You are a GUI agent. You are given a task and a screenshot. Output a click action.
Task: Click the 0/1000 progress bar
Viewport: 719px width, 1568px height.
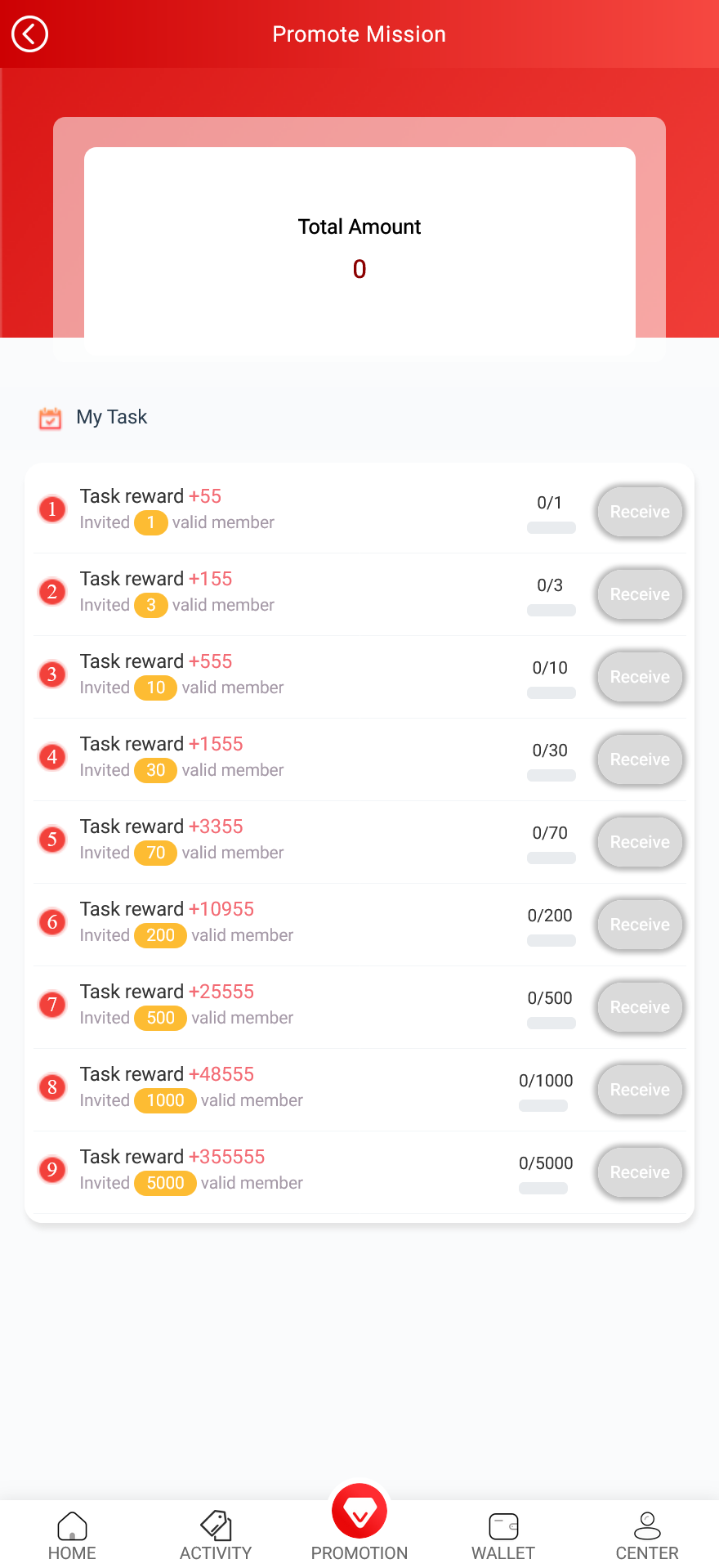coord(543,1106)
